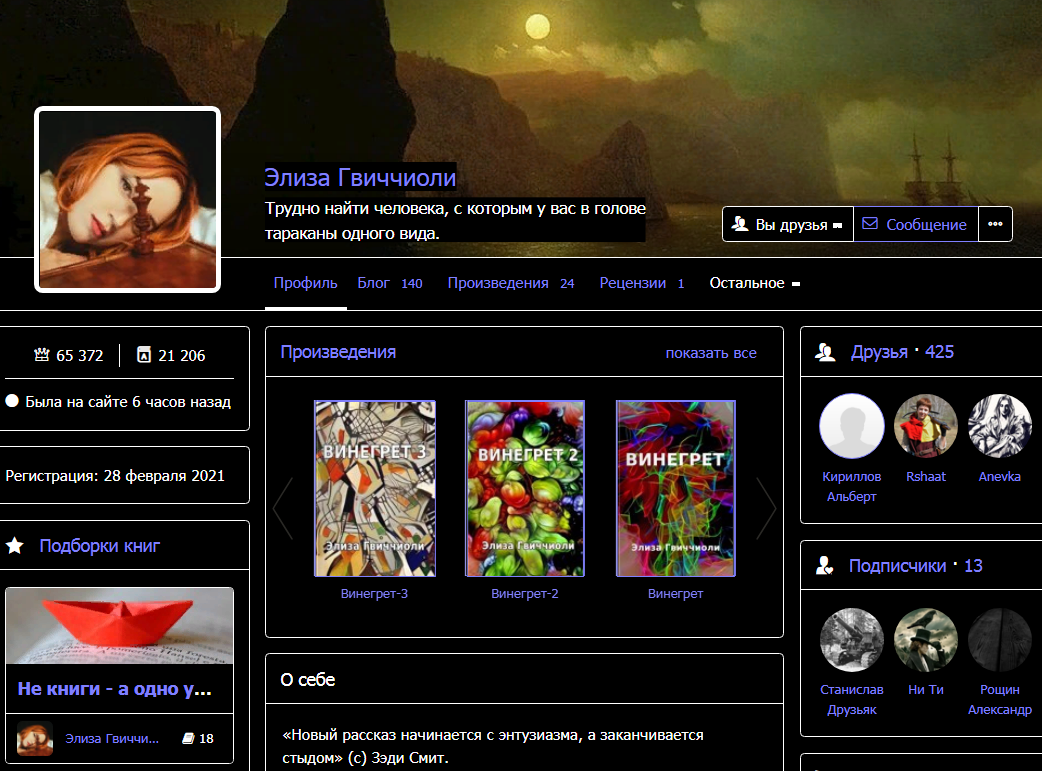Screen dimensions: 1042x771
Task: Click the Подписчики panel icon
Action: tap(825, 566)
